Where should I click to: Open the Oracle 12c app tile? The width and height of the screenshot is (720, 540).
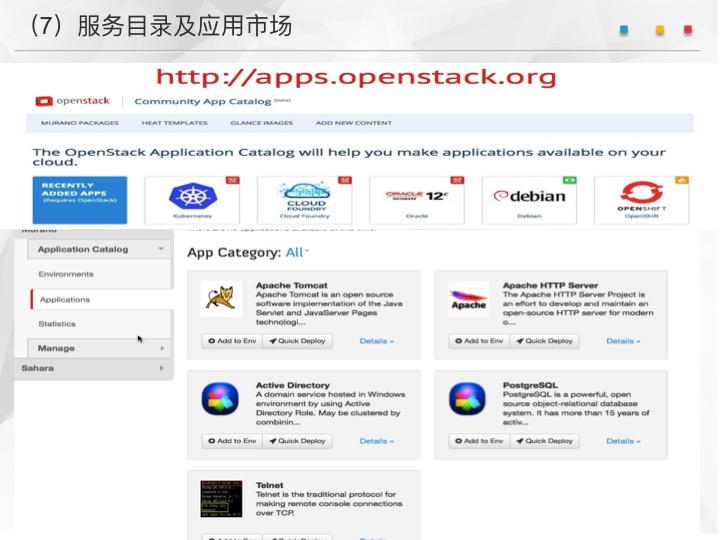417,200
